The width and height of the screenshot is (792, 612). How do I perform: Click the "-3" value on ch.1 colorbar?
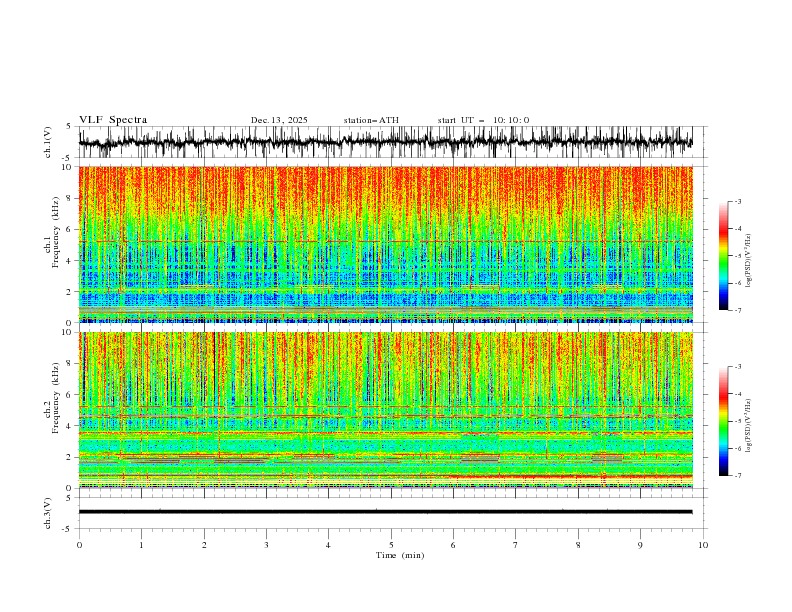coord(738,201)
